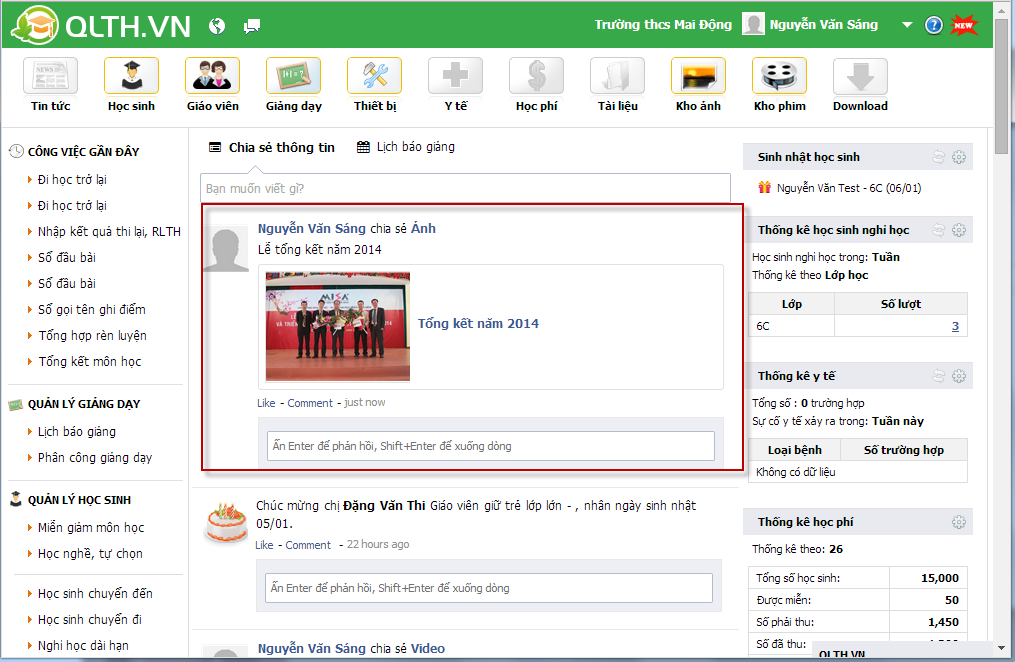Open the Học sinh student module
This screenshot has width=1015, height=662.
click(131, 76)
